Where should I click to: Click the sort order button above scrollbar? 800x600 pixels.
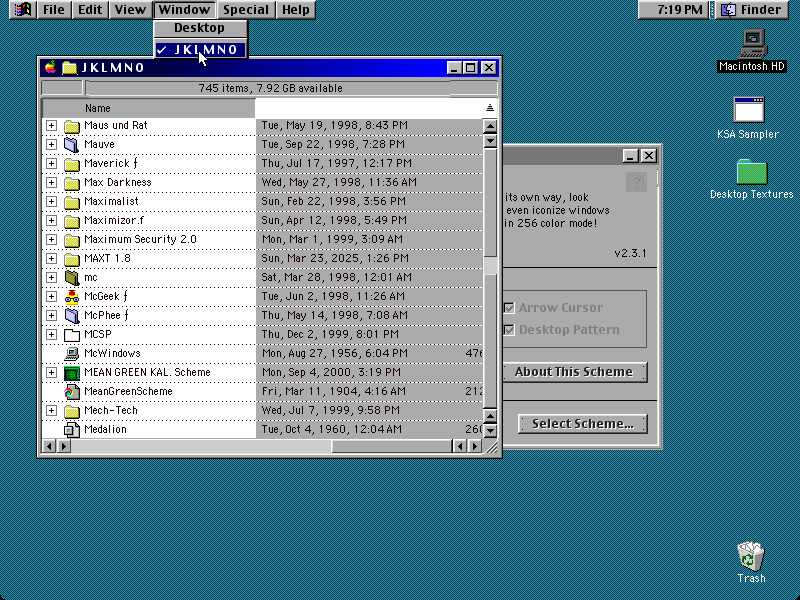490,108
